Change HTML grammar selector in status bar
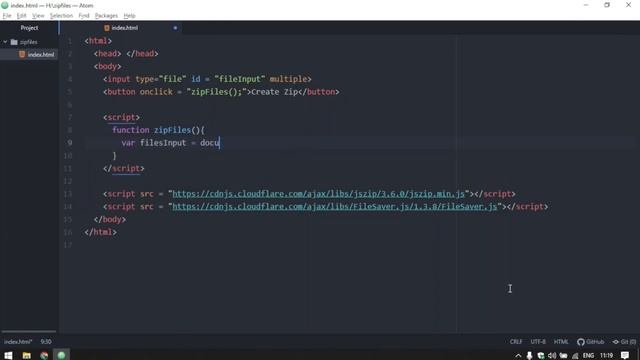The height and width of the screenshot is (360, 640). click(x=561, y=342)
